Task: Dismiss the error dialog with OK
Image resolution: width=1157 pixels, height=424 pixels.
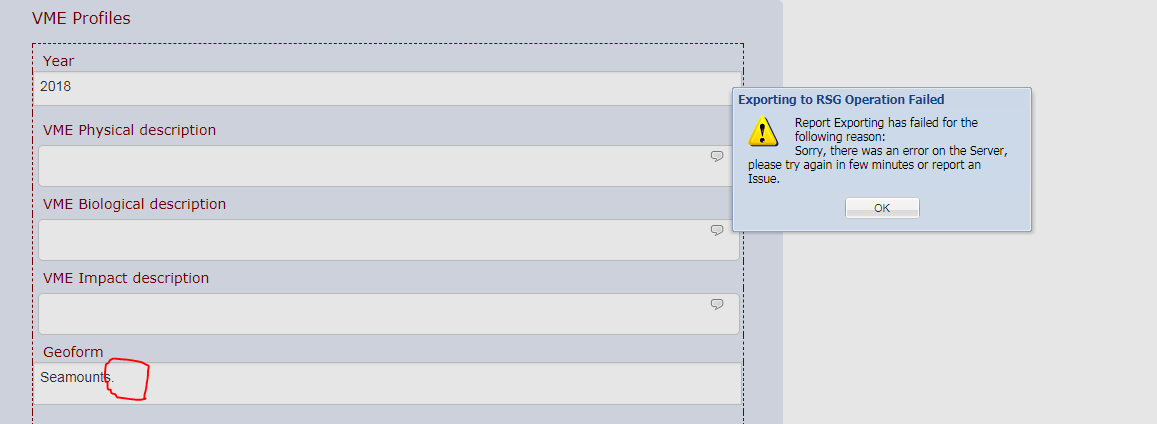Action: (x=882, y=208)
